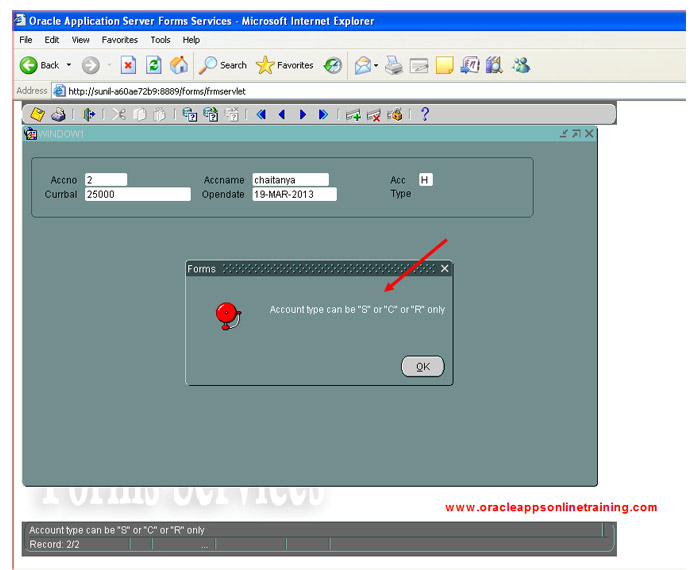700x570 pixels.
Task: Click the WINDOW1 title icon
Action: pyautogui.click(x=31, y=133)
